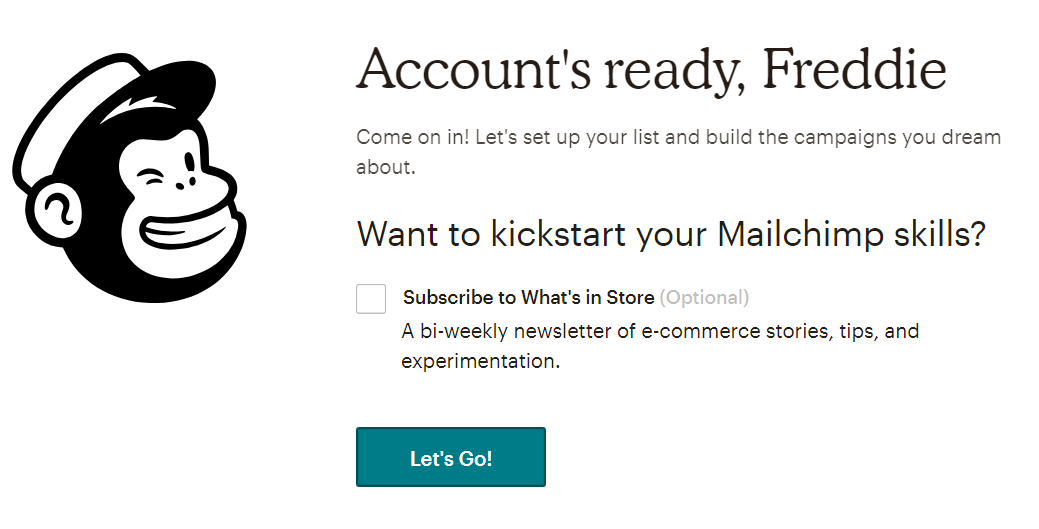Screen dimensions: 1039x529
Task: Click the 'Come on in!' welcome paragraph
Action: tap(678, 151)
